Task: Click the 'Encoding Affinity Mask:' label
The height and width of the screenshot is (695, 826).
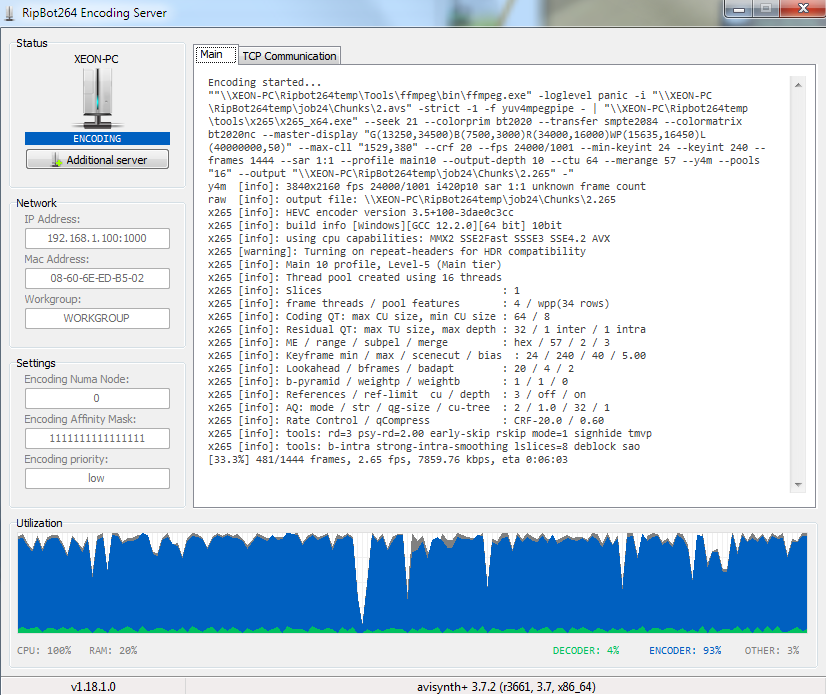Action: click(x=80, y=419)
